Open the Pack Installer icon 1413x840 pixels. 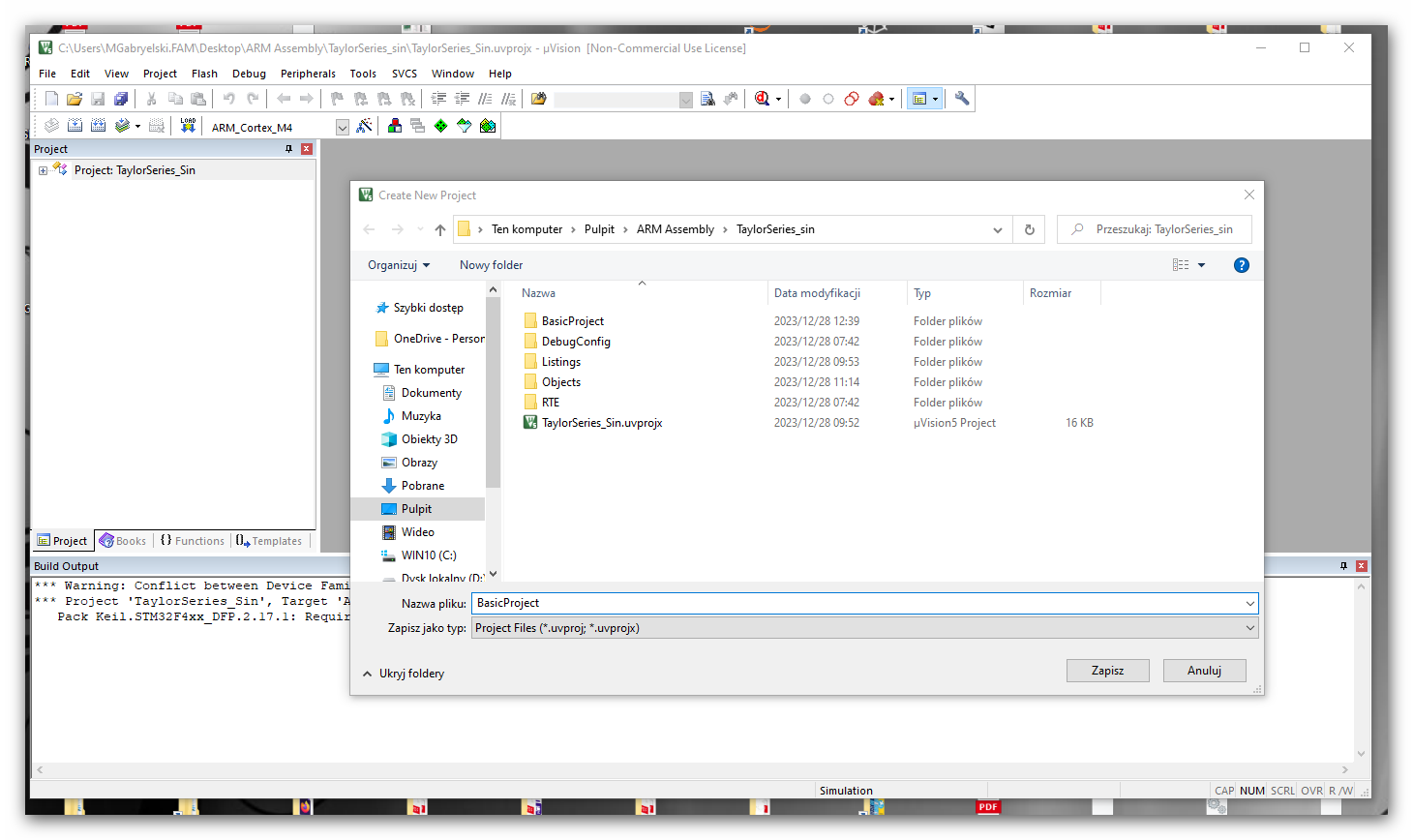coord(488,126)
